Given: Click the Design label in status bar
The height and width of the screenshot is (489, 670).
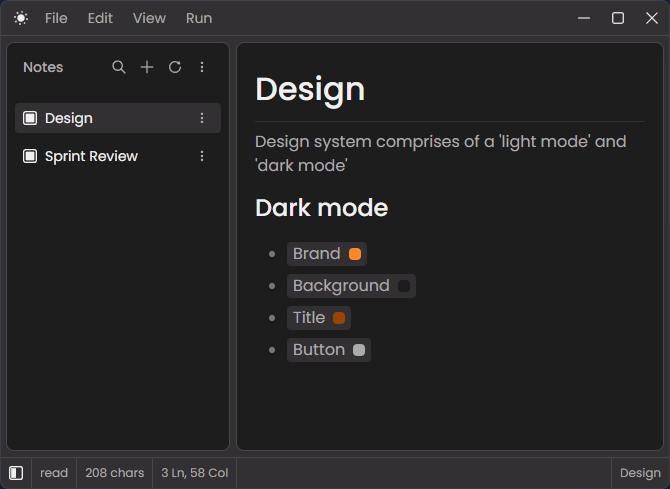Looking at the screenshot, I should click(x=640, y=473).
